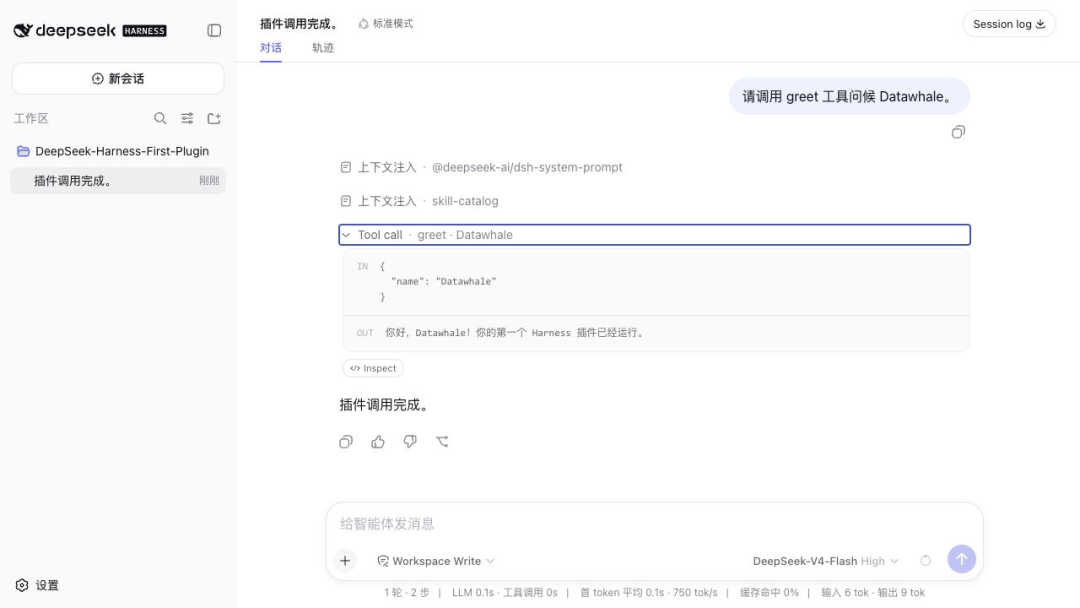Select DeepSeek-Harness-First-Plugin workspace folder
Viewport: 1080px width, 608px height.
pyautogui.click(x=118, y=151)
